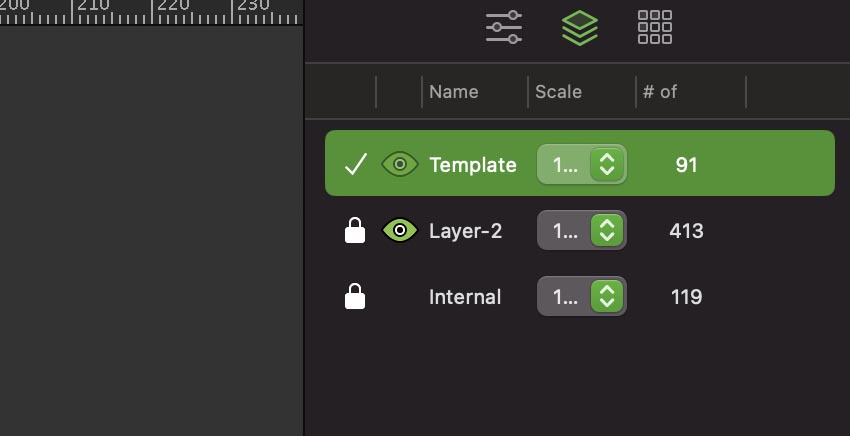Select the Internal layer name

click(465, 297)
